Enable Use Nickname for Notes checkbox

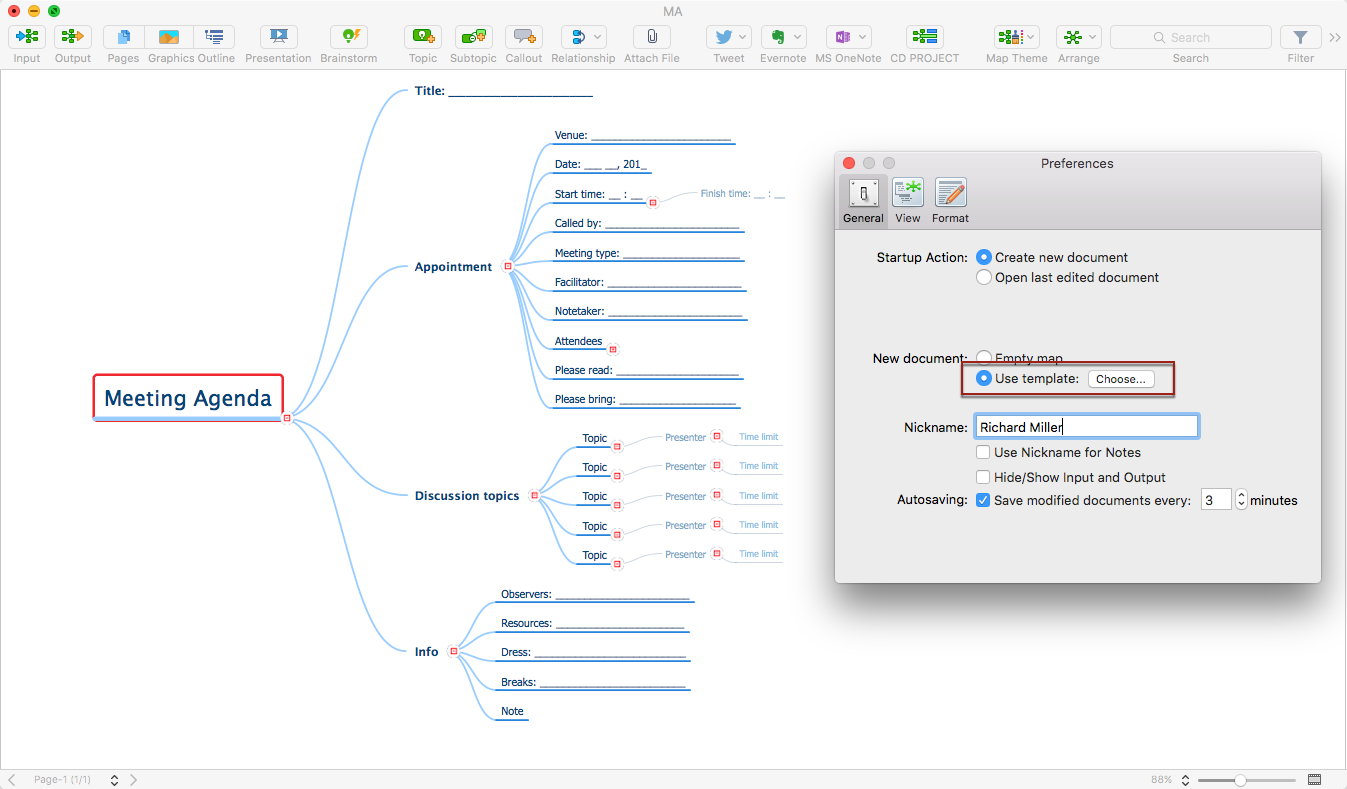point(984,453)
